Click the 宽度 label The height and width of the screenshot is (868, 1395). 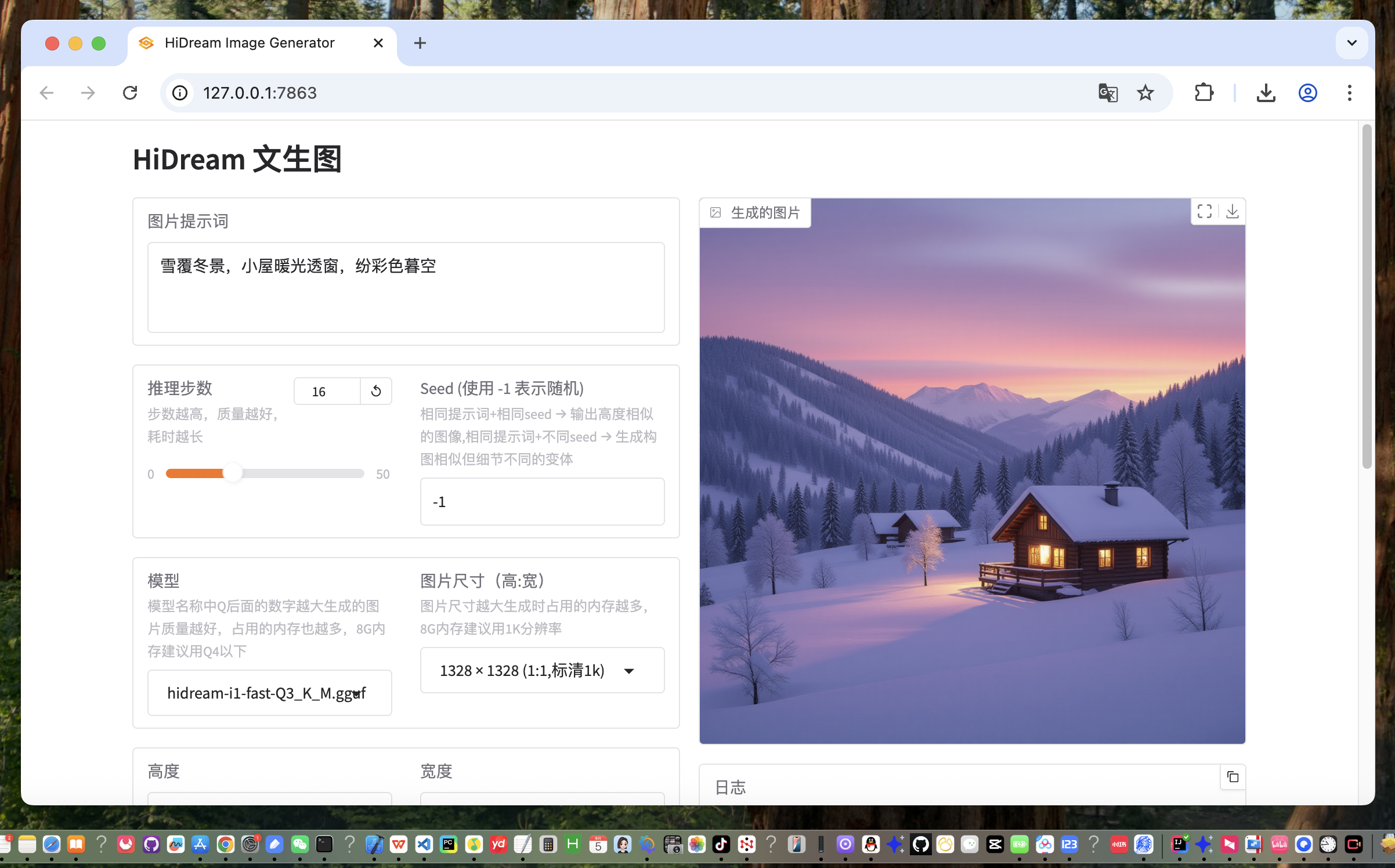[436, 771]
